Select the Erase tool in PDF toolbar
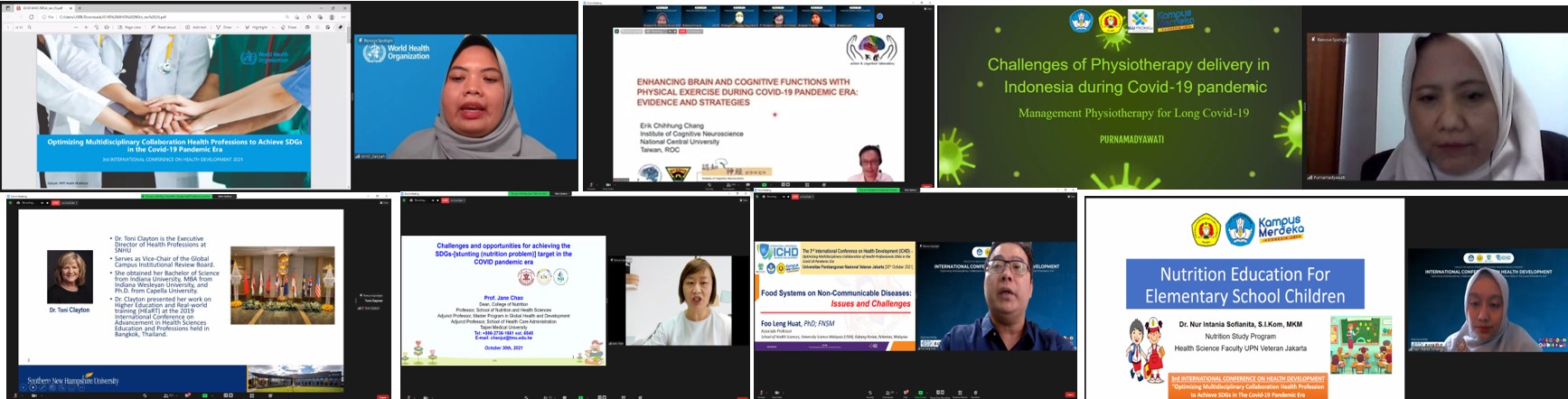 tap(289, 27)
